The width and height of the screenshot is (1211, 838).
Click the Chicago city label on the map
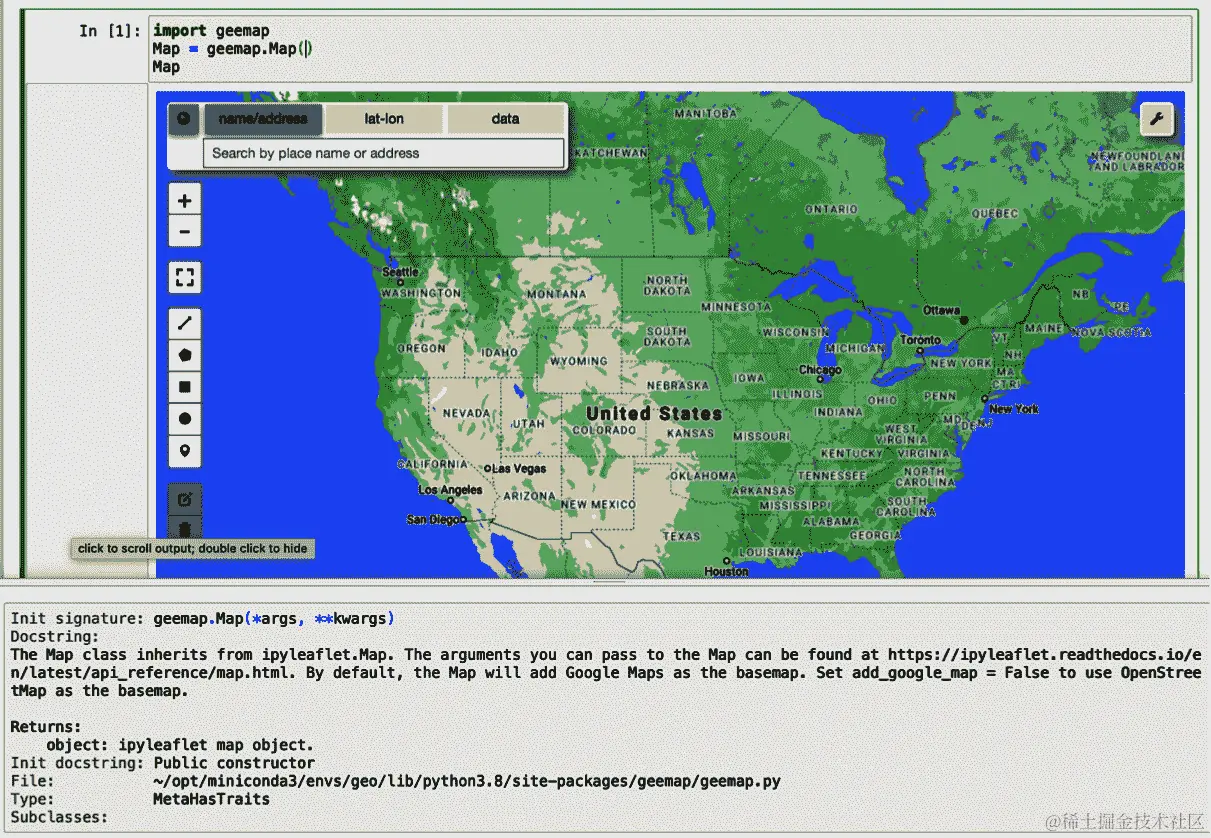(820, 371)
